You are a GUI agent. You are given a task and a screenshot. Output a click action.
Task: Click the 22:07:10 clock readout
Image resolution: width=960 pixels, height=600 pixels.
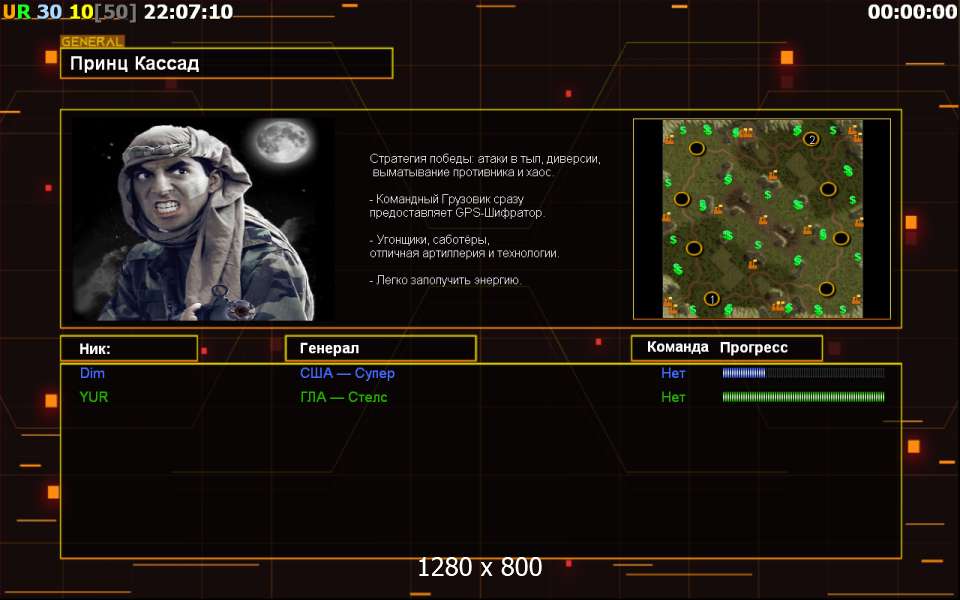188,12
